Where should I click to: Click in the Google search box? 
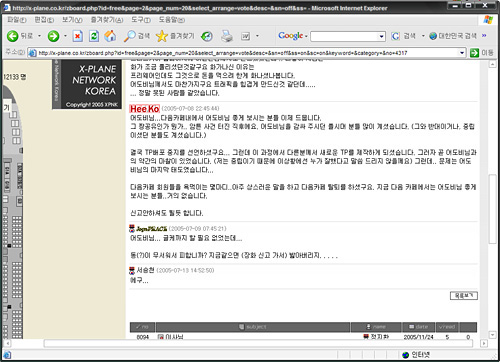[344, 36]
